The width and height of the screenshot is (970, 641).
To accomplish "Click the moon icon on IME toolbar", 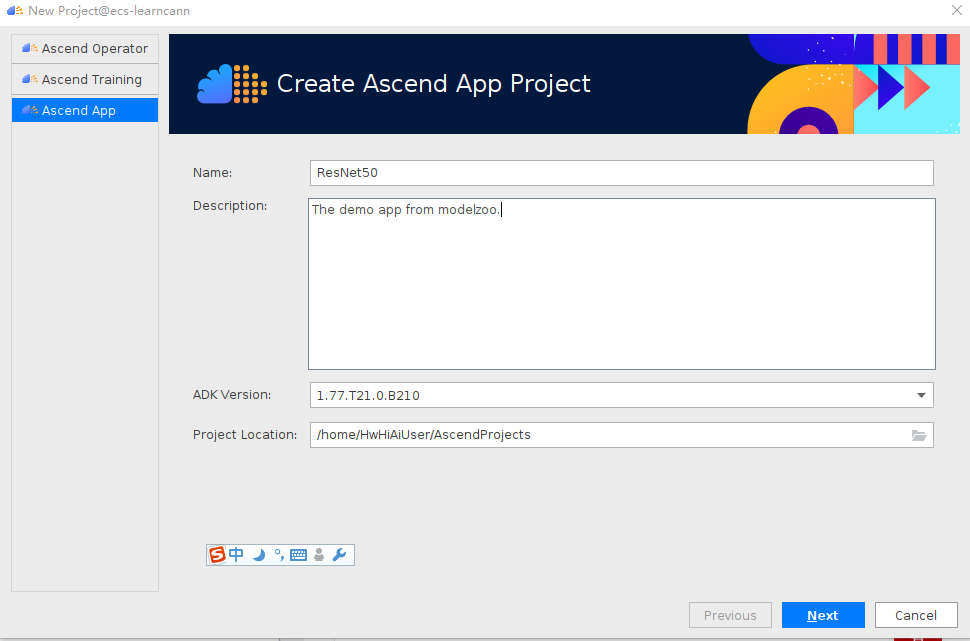I will pyautogui.click(x=259, y=555).
